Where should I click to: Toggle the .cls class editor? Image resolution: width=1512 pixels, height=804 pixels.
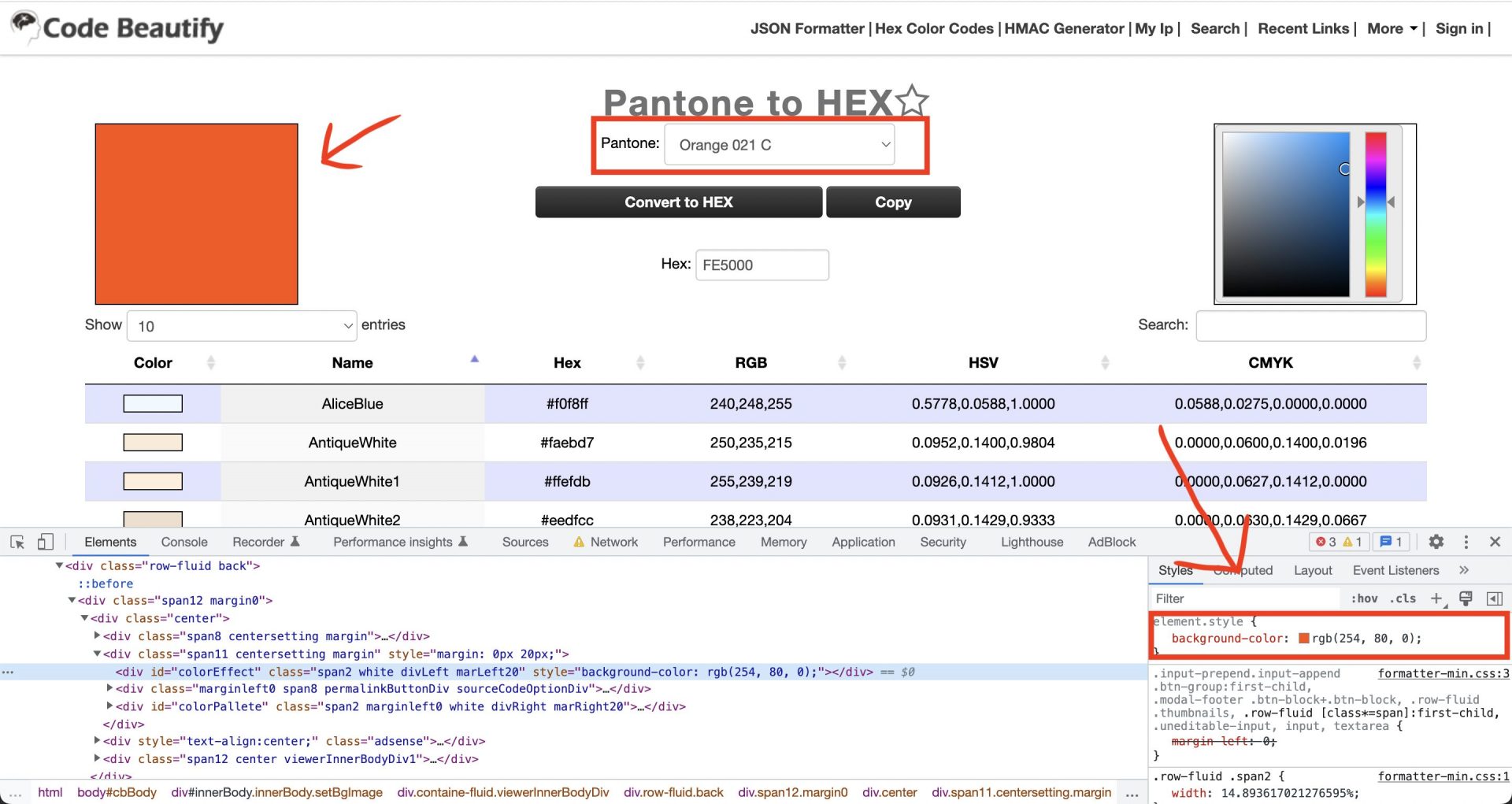click(1403, 598)
